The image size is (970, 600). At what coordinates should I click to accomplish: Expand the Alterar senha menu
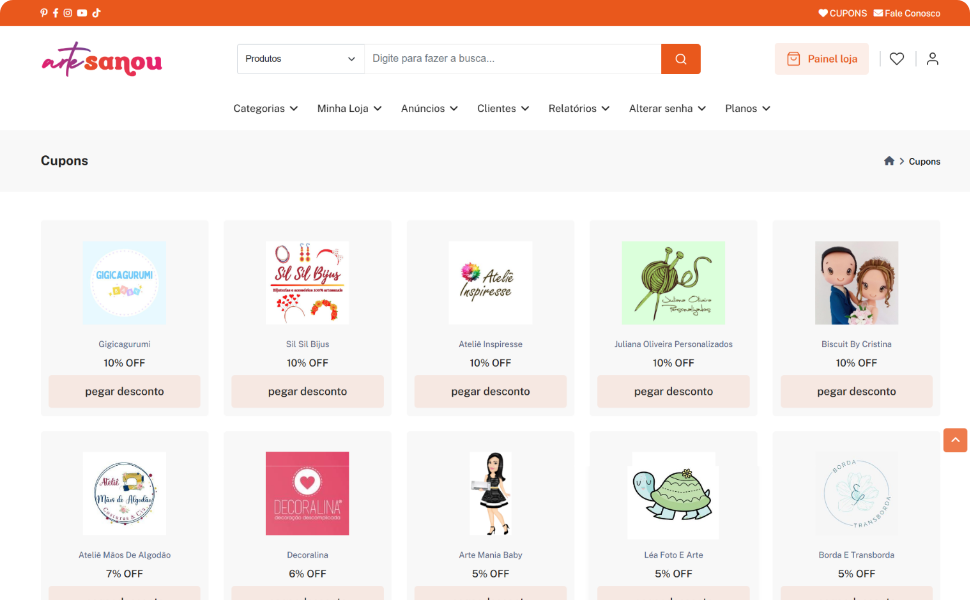667,108
